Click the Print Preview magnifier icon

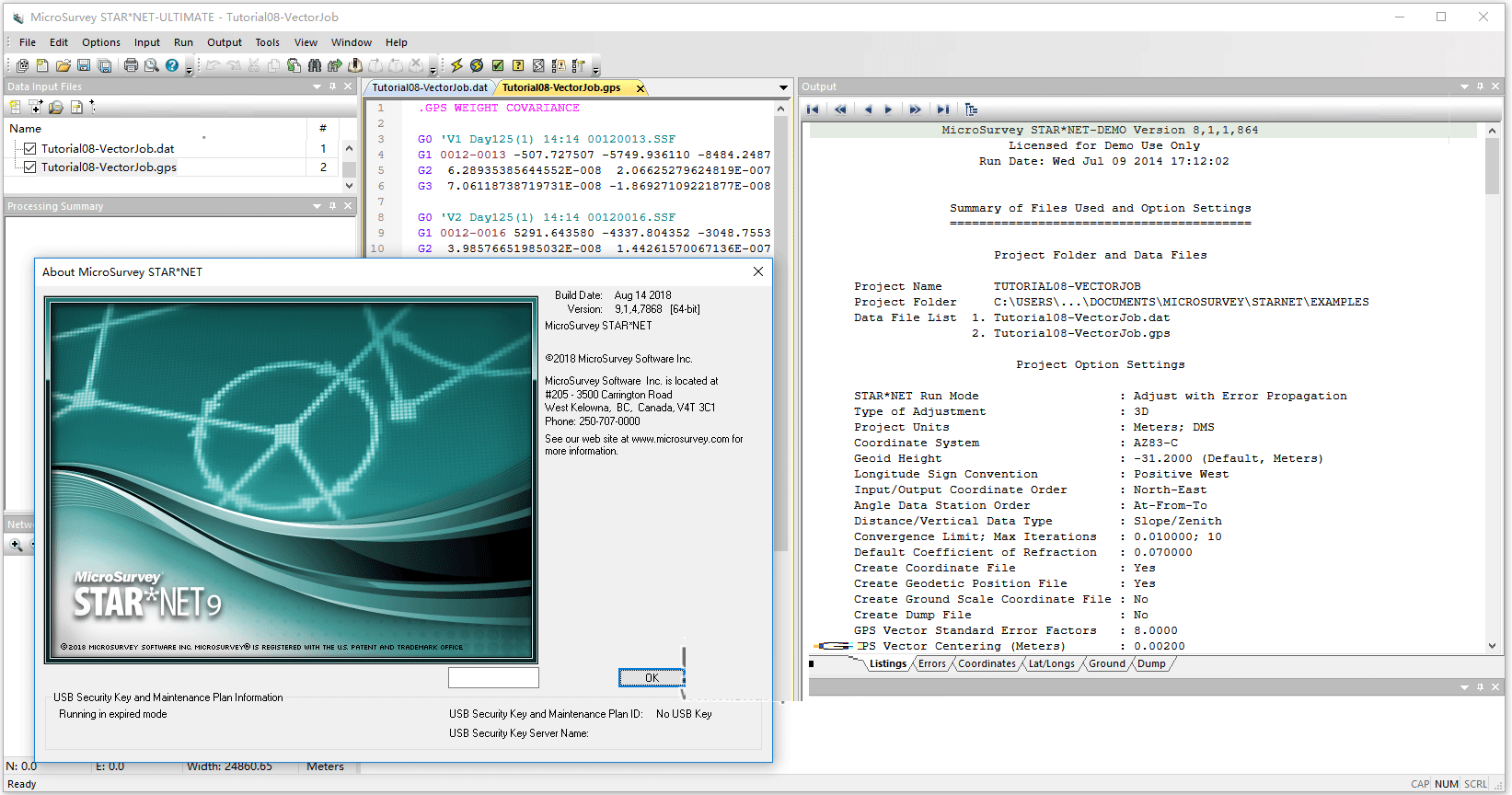click(151, 65)
